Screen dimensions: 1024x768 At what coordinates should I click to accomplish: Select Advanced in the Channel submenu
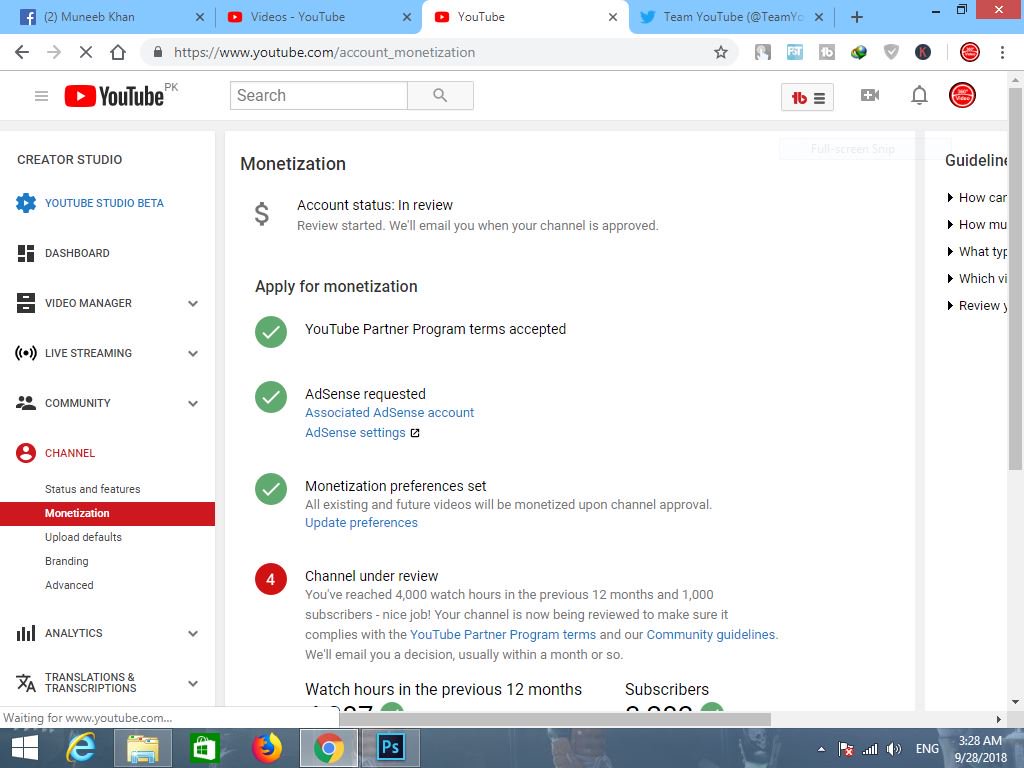pos(69,585)
